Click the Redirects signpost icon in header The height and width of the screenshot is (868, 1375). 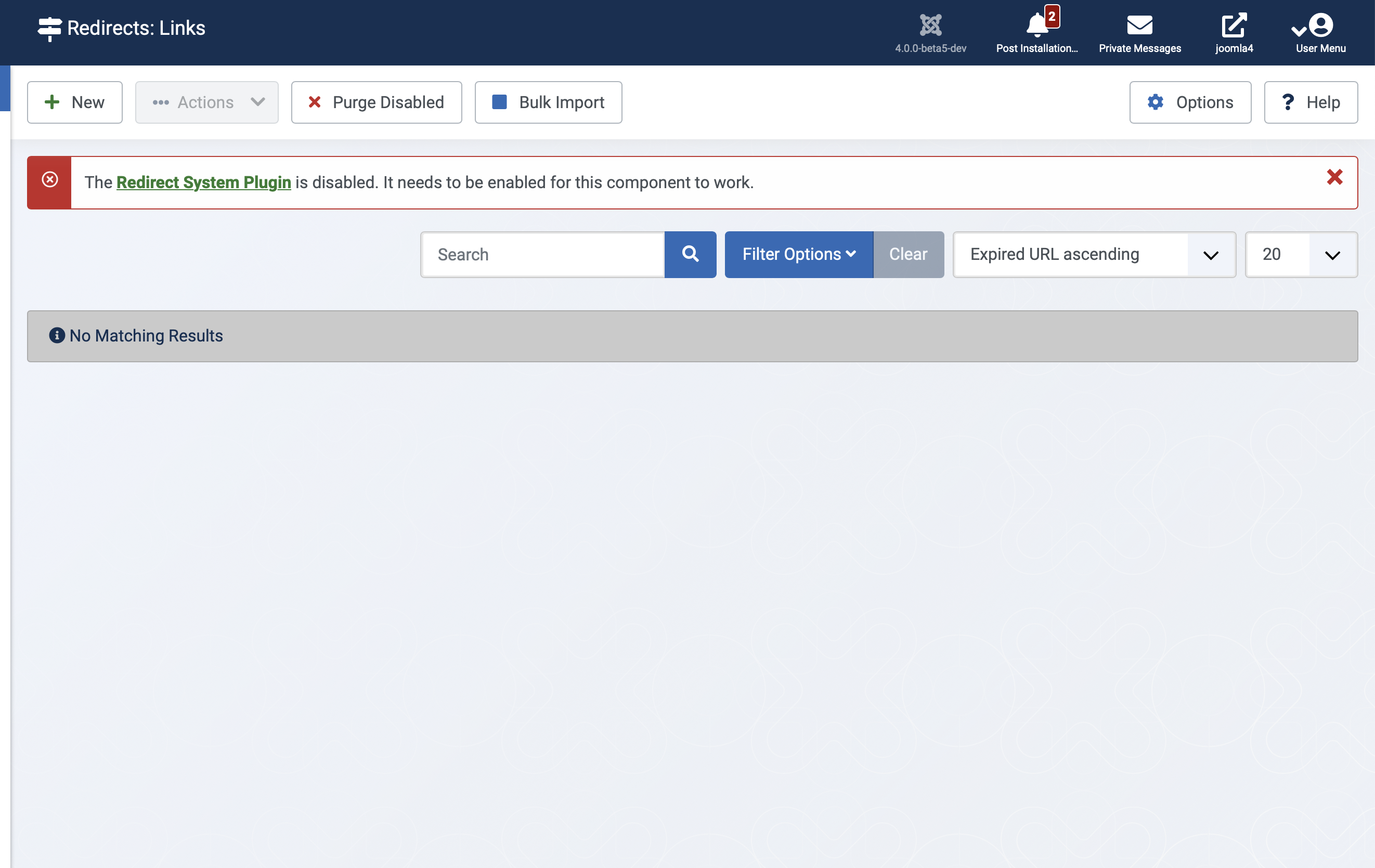click(x=50, y=29)
